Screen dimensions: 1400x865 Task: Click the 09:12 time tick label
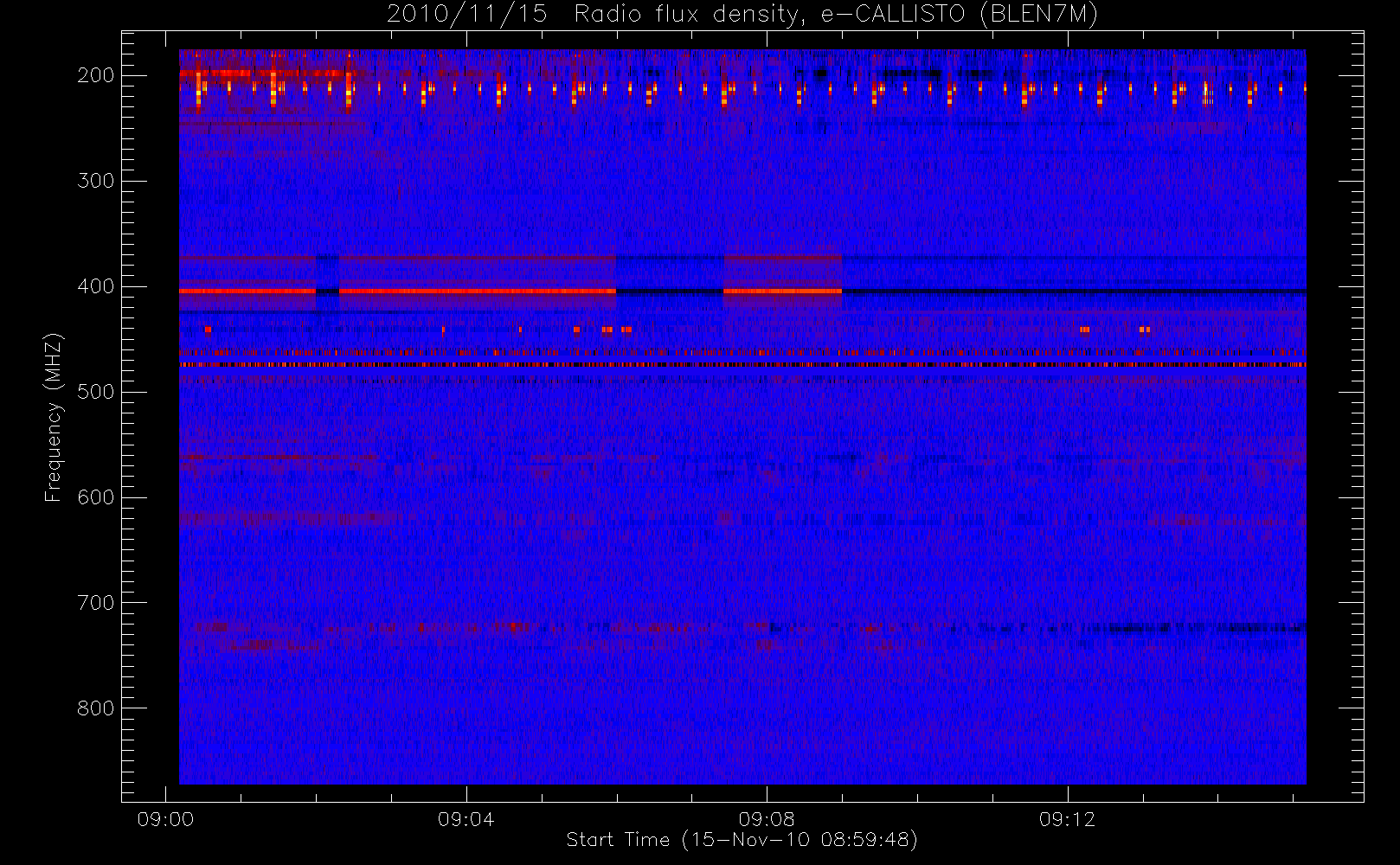tap(1067, 819)
